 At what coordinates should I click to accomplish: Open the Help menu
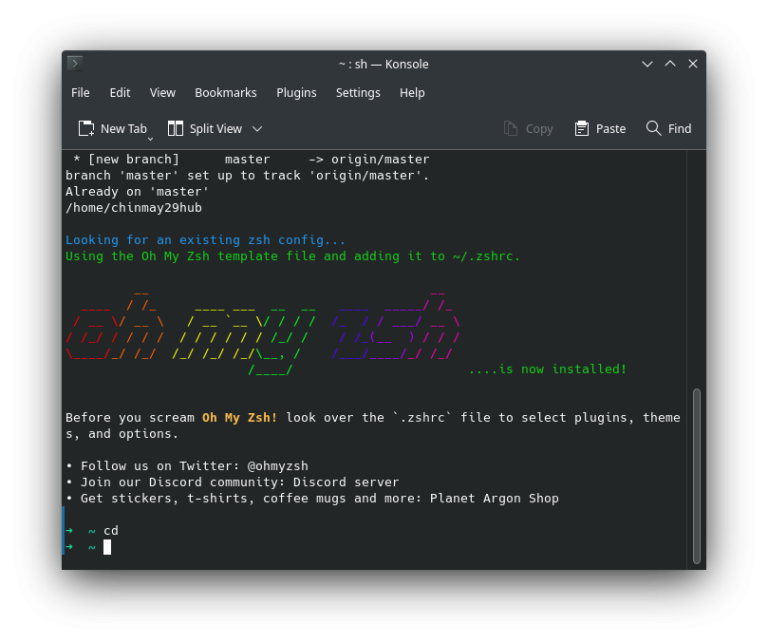[x=412, y=93]
